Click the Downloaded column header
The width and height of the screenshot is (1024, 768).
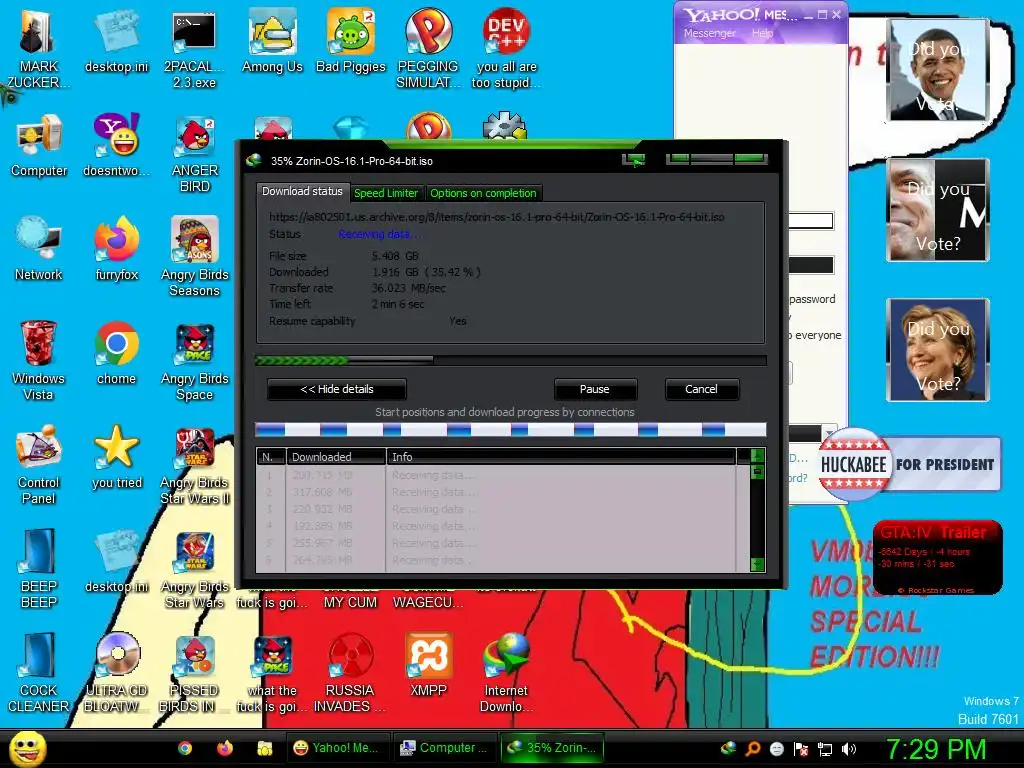click(336, 457)
